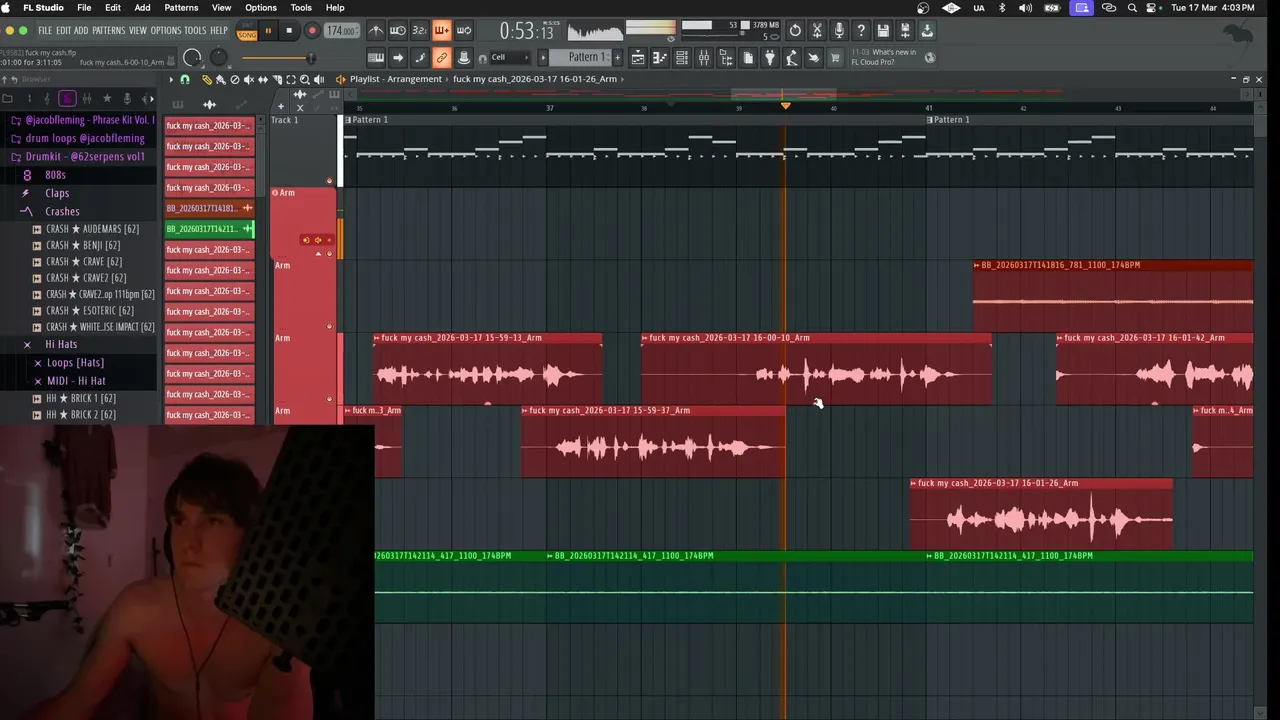
Task: Open macOS View menu bar item
Action: 221,7
